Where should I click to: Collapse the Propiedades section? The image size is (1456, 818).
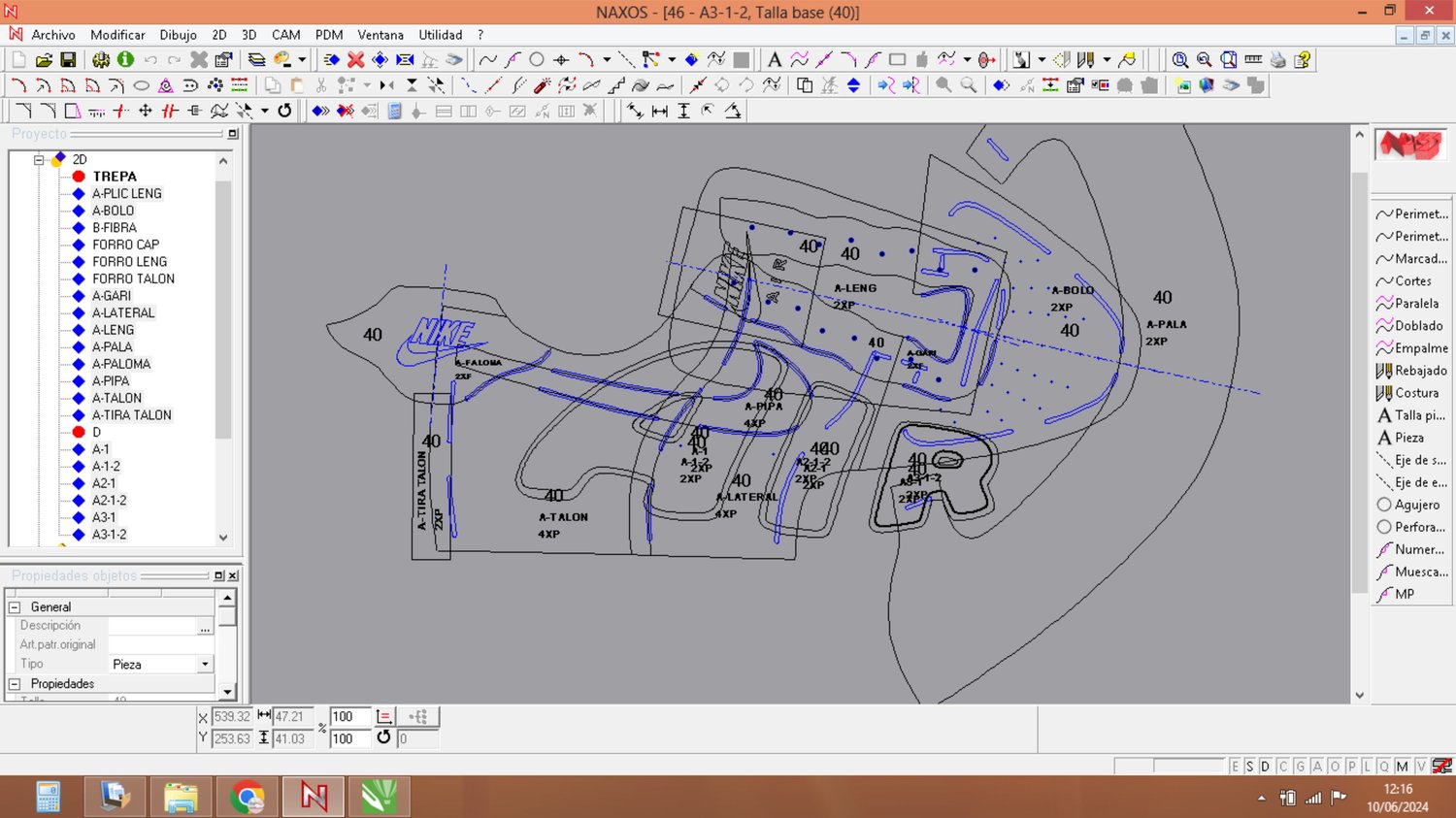point(15,684)
